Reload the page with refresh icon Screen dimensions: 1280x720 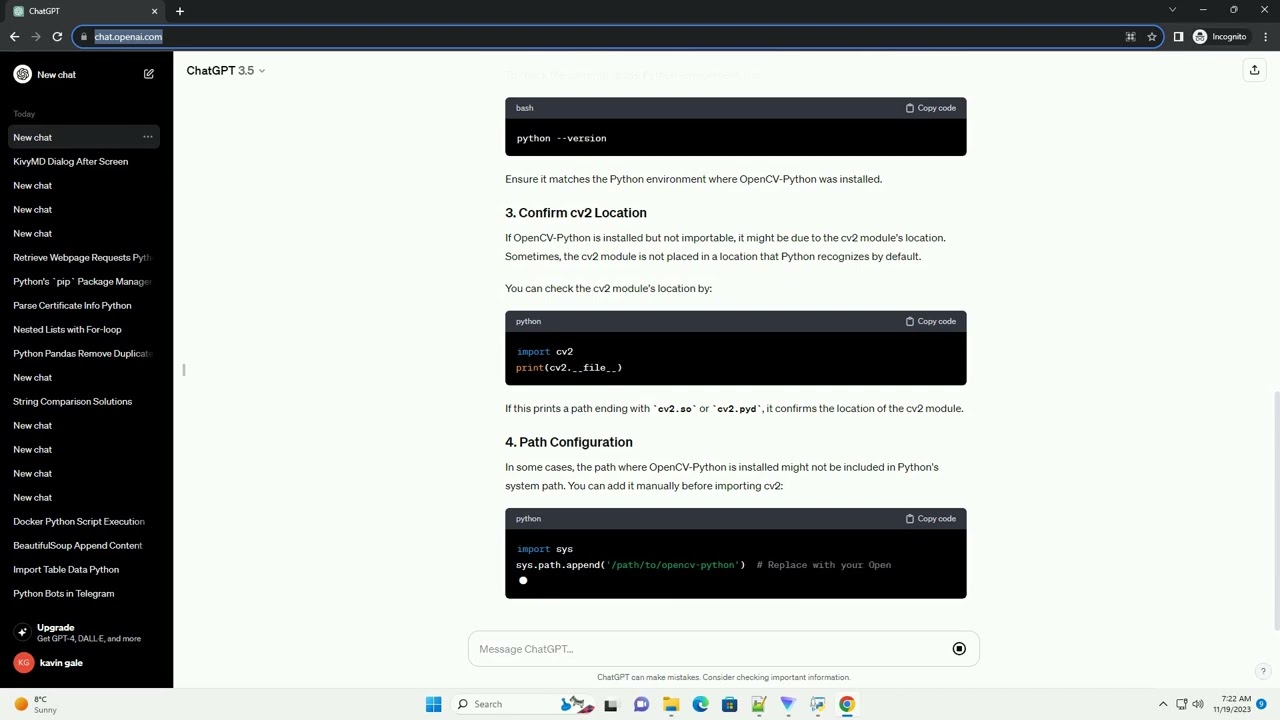tap(57, 37)
